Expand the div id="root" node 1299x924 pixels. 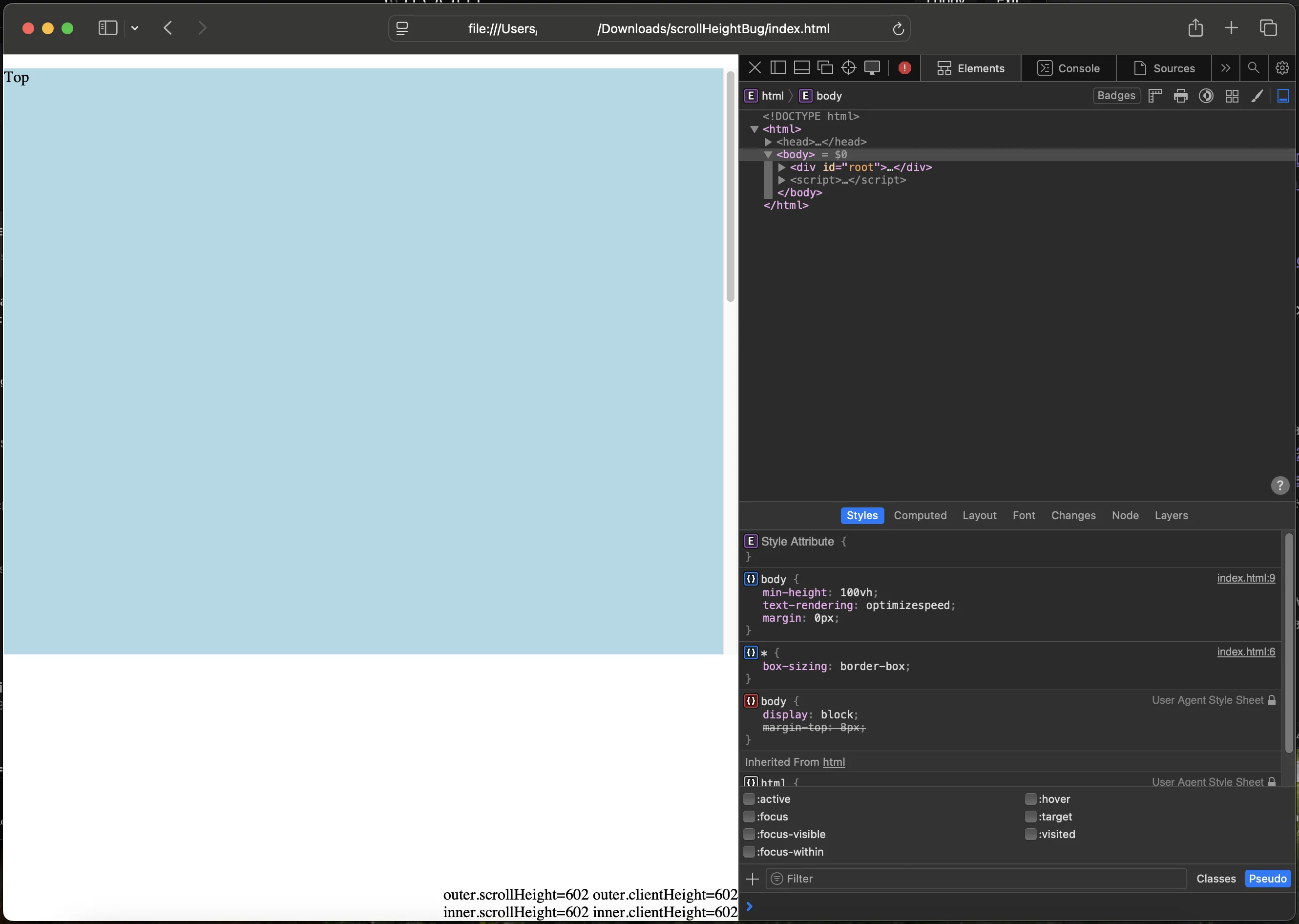pyautogui.click(x=782, y=168)
